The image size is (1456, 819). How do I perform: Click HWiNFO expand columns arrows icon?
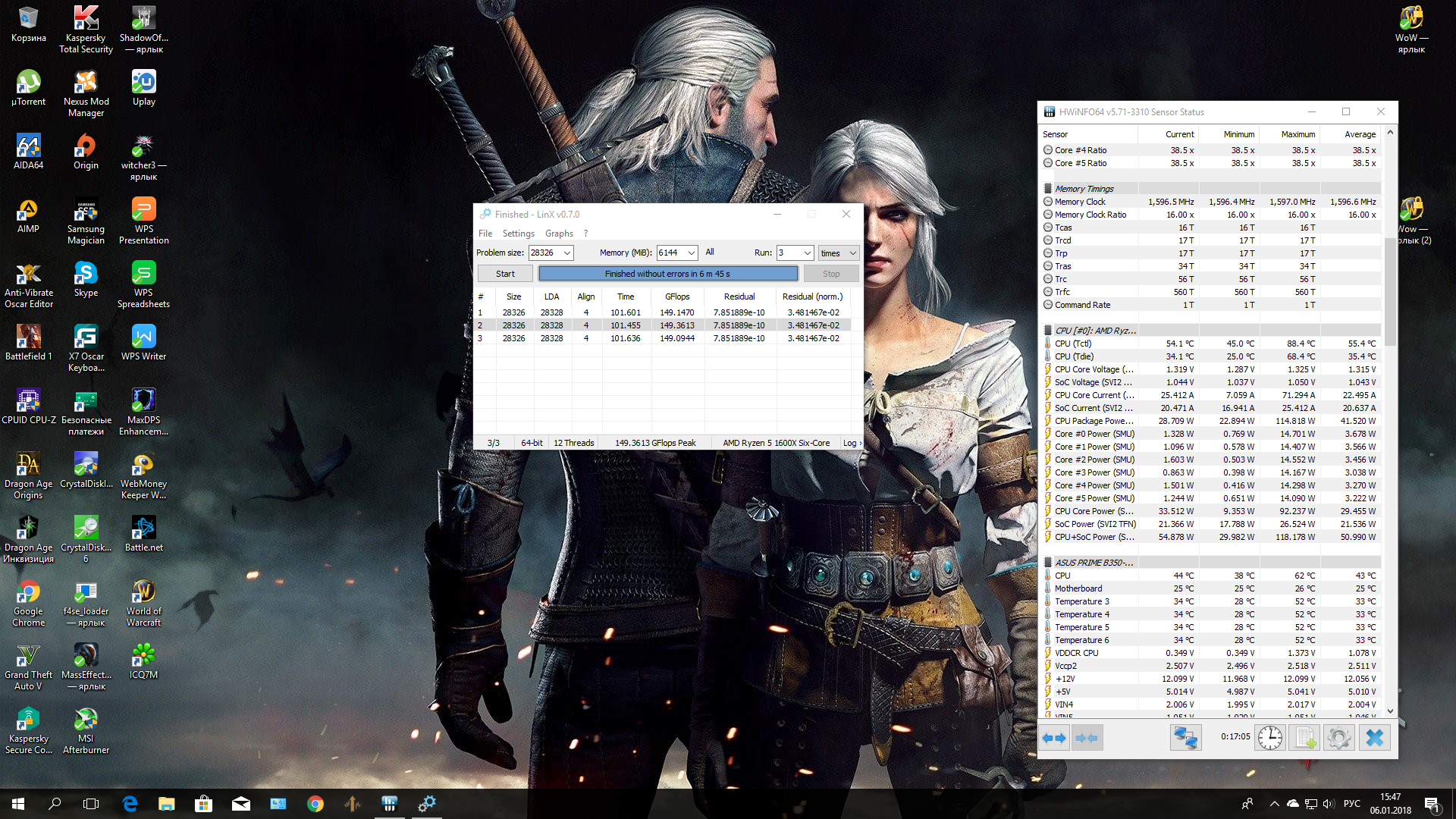[1054, 737]
